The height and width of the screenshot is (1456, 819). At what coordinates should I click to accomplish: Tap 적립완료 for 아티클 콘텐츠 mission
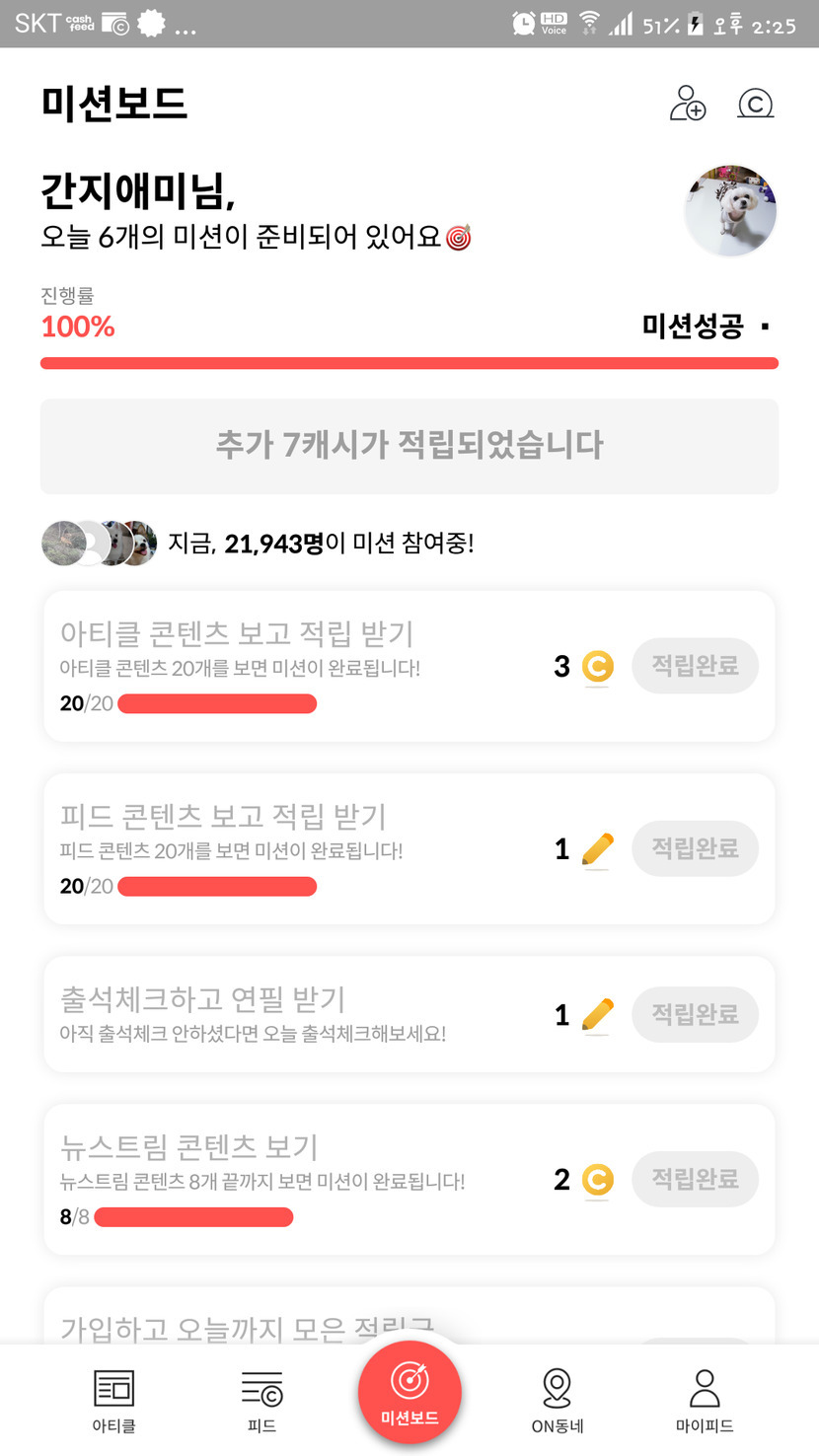[x=695, y=666]
